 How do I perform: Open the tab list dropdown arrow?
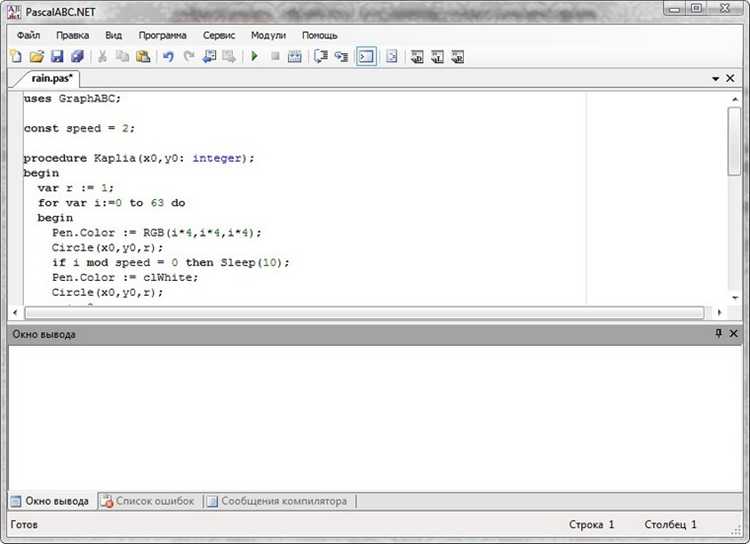716,78
